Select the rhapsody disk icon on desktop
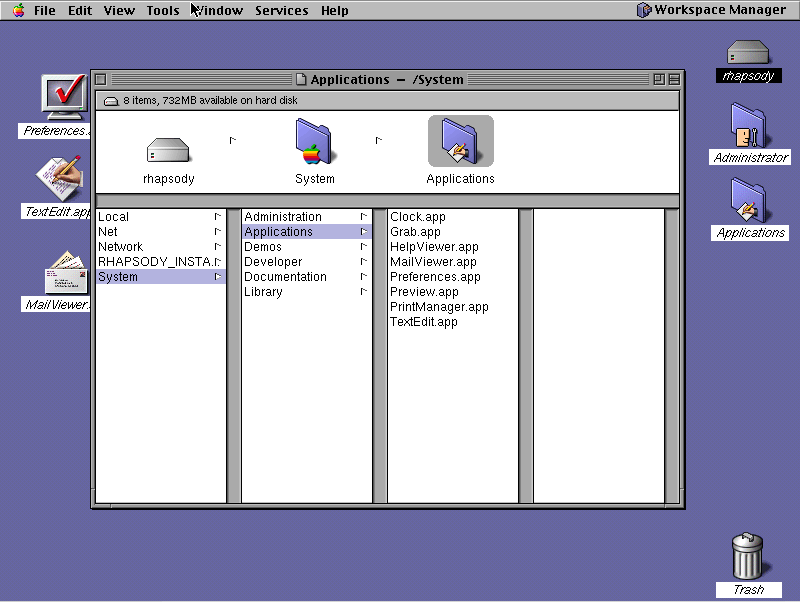This screenshot has width=800, height=602. (x=748, y=53)
